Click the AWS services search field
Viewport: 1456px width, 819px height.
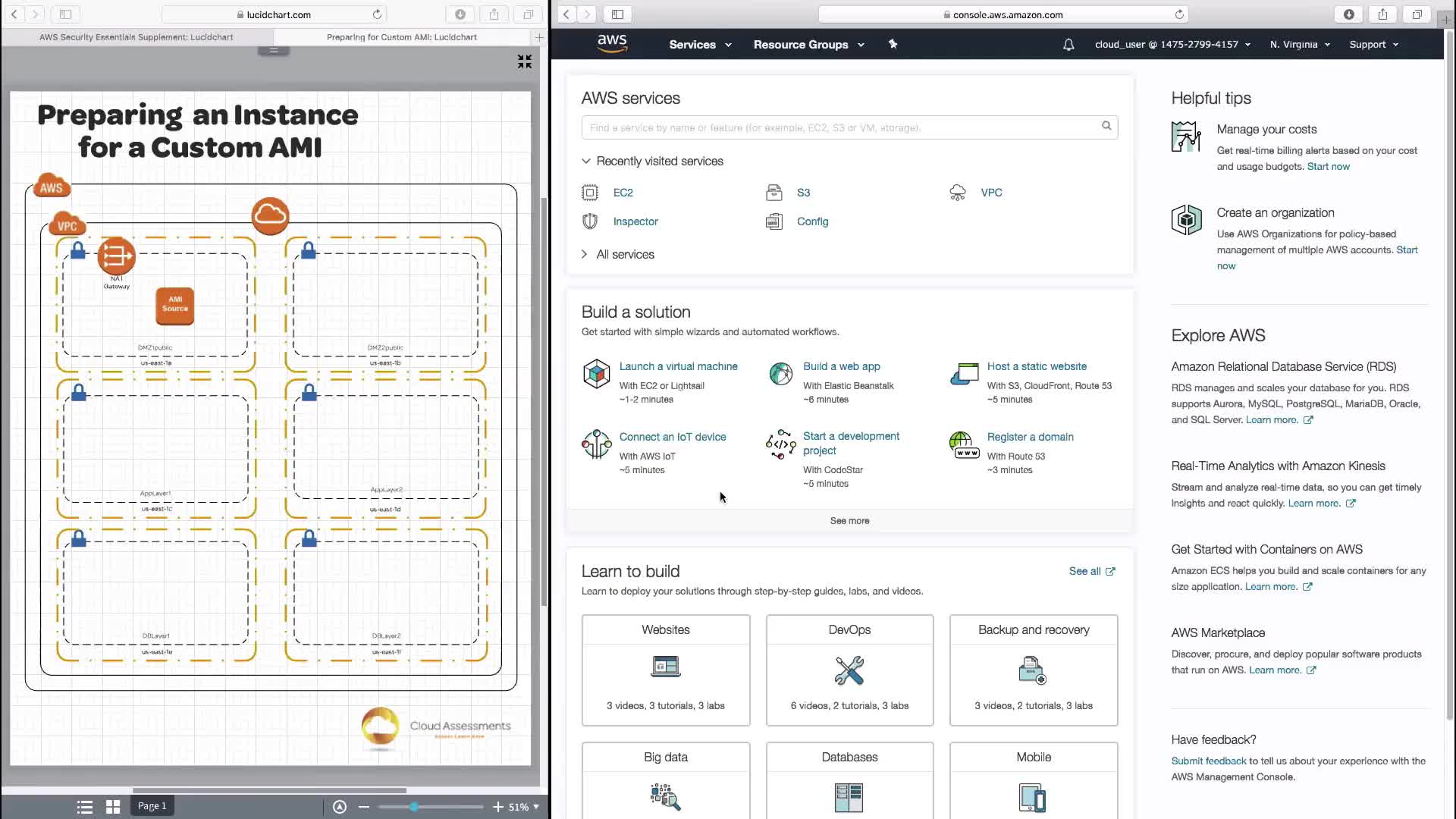click(834, 127)
